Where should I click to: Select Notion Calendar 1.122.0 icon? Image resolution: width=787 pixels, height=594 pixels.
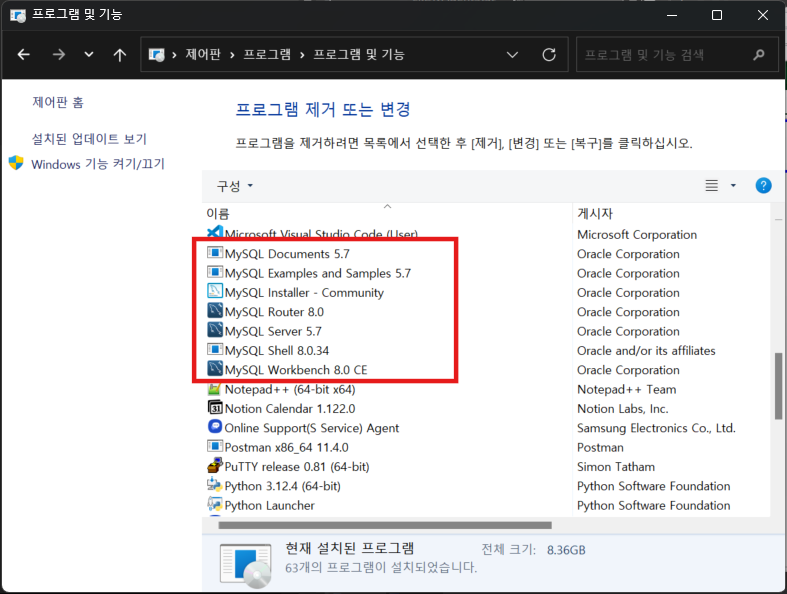(x=215, y=407)
